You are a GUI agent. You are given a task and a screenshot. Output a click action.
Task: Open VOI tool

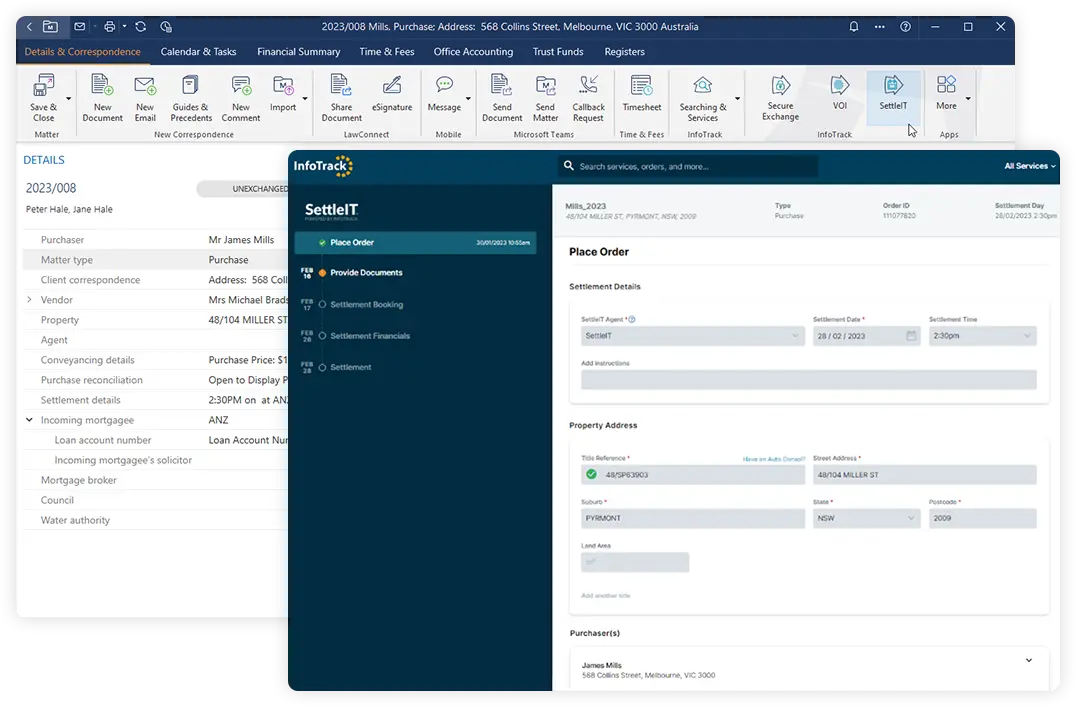point(840,93)
